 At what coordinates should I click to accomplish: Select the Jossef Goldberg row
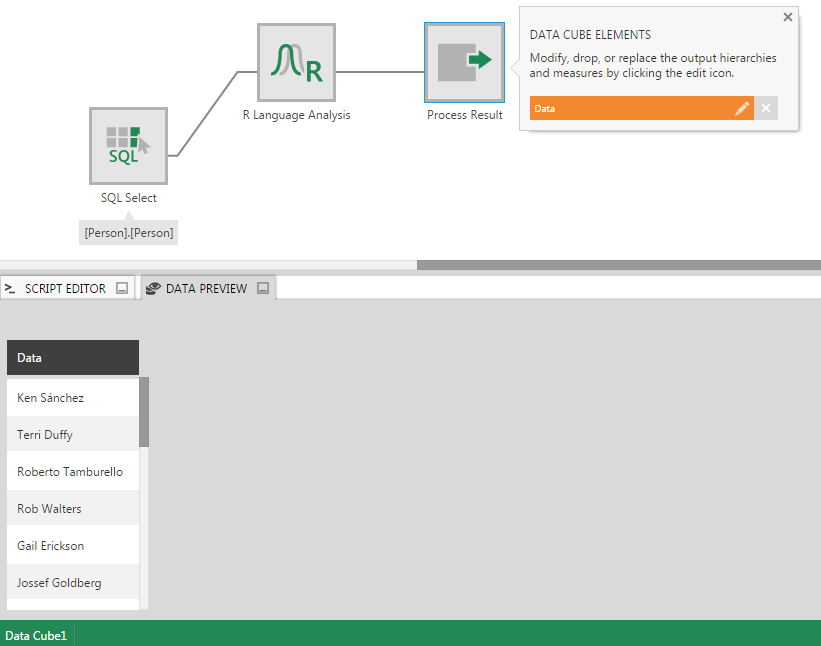(72, 582)
